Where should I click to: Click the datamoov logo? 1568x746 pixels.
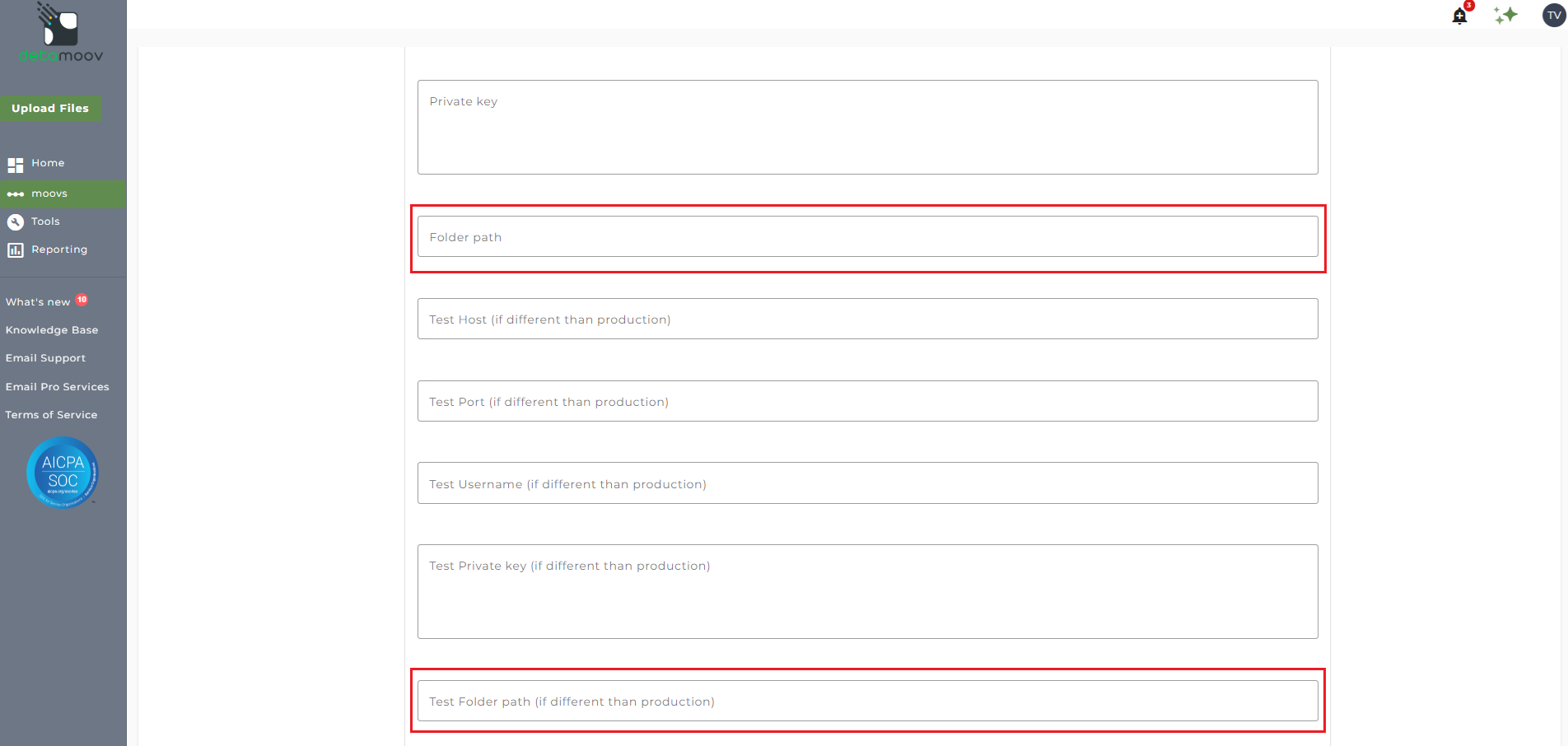click(61, 33)
